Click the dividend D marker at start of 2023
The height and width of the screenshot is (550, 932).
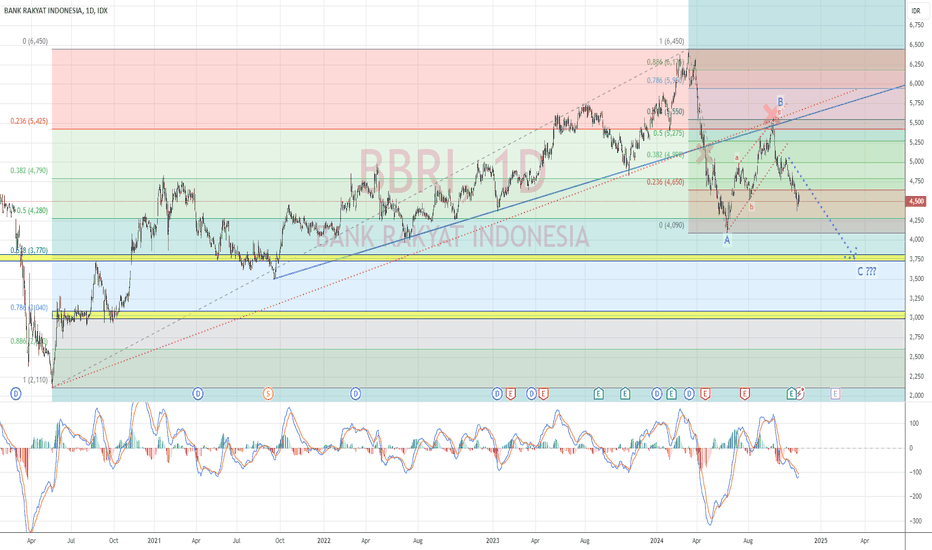[x=498, y=394]
